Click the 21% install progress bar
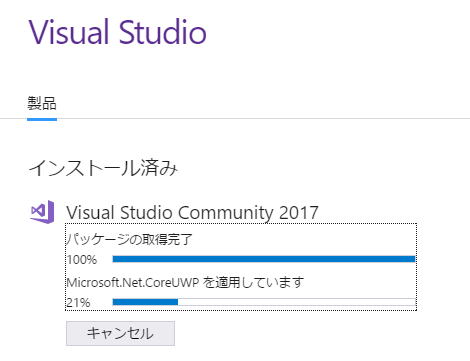The image size is (470, 361). [264, 302]
